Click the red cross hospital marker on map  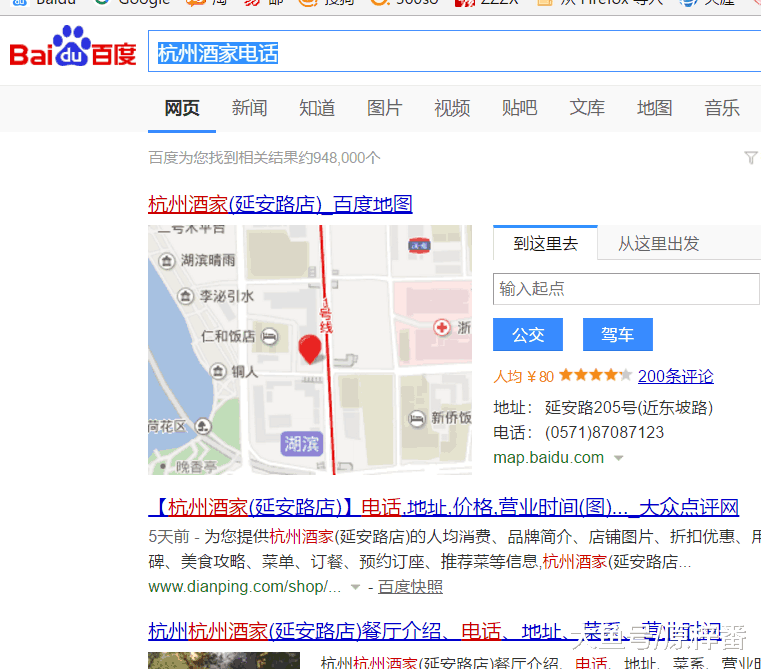pos(441,327)
